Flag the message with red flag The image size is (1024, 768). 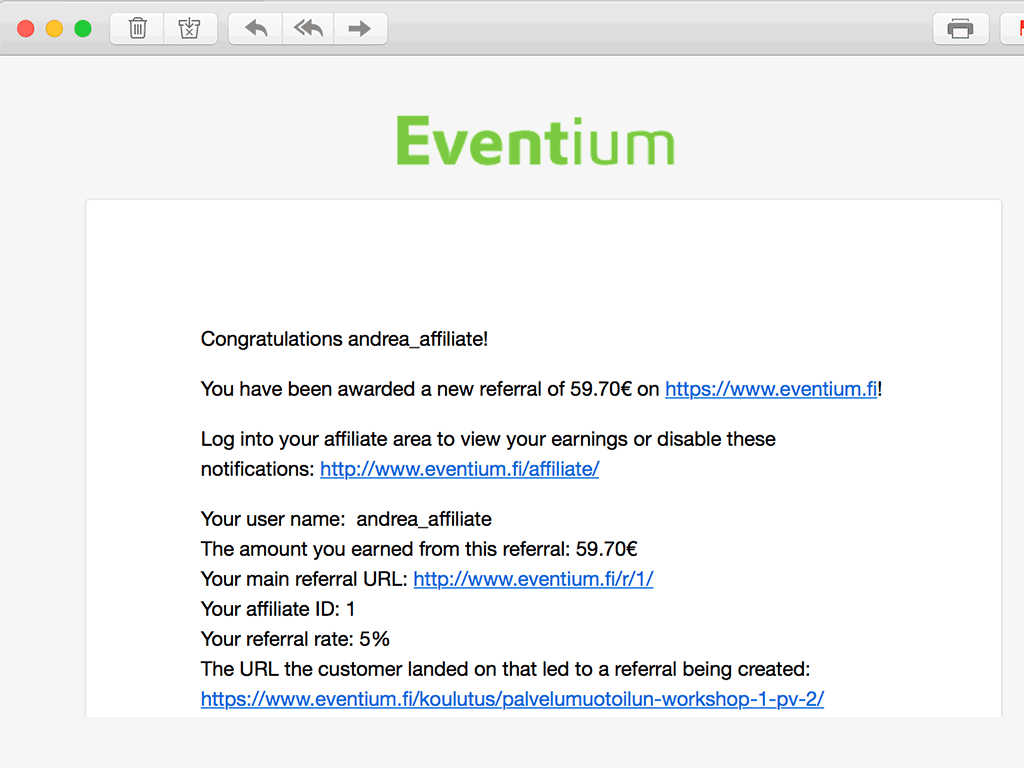coord(1014,29)
